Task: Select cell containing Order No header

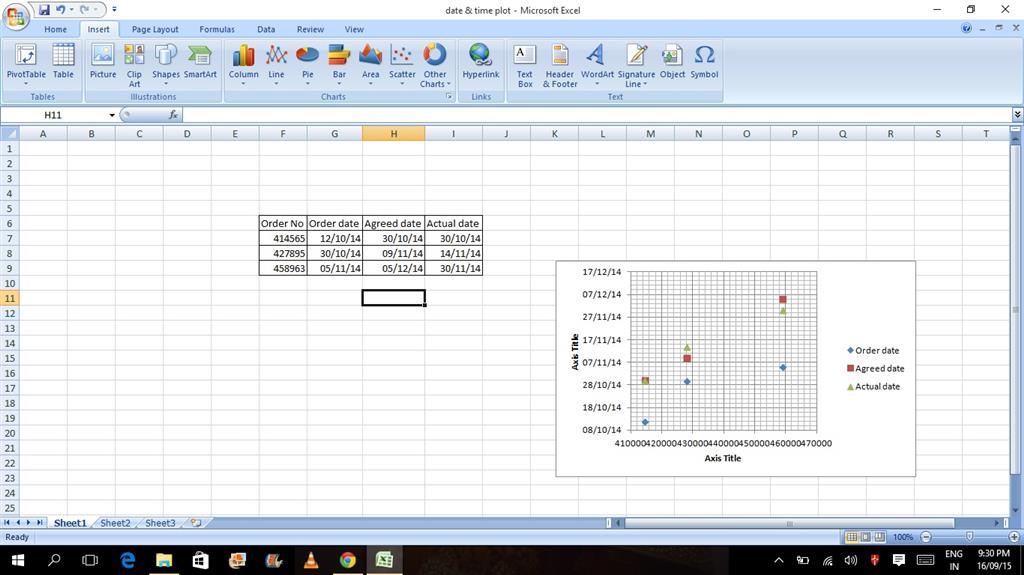Action: click(x=283, y=223)
